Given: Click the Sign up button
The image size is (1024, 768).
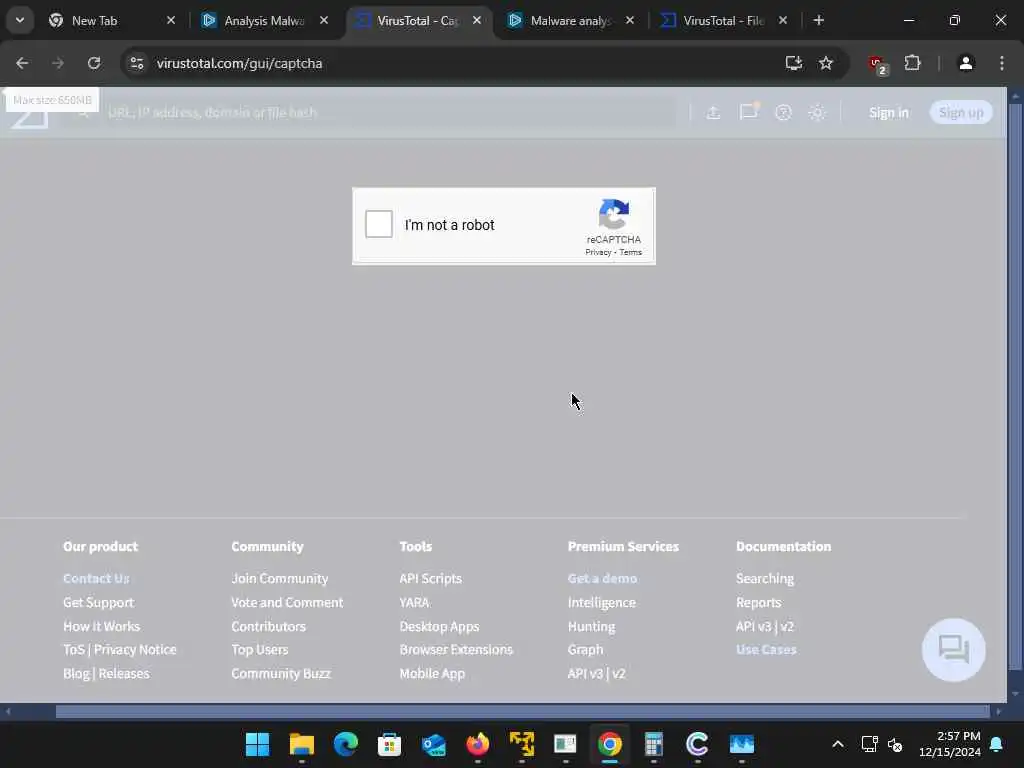Looking at the screenshot, I should click(x=961, y=112).
